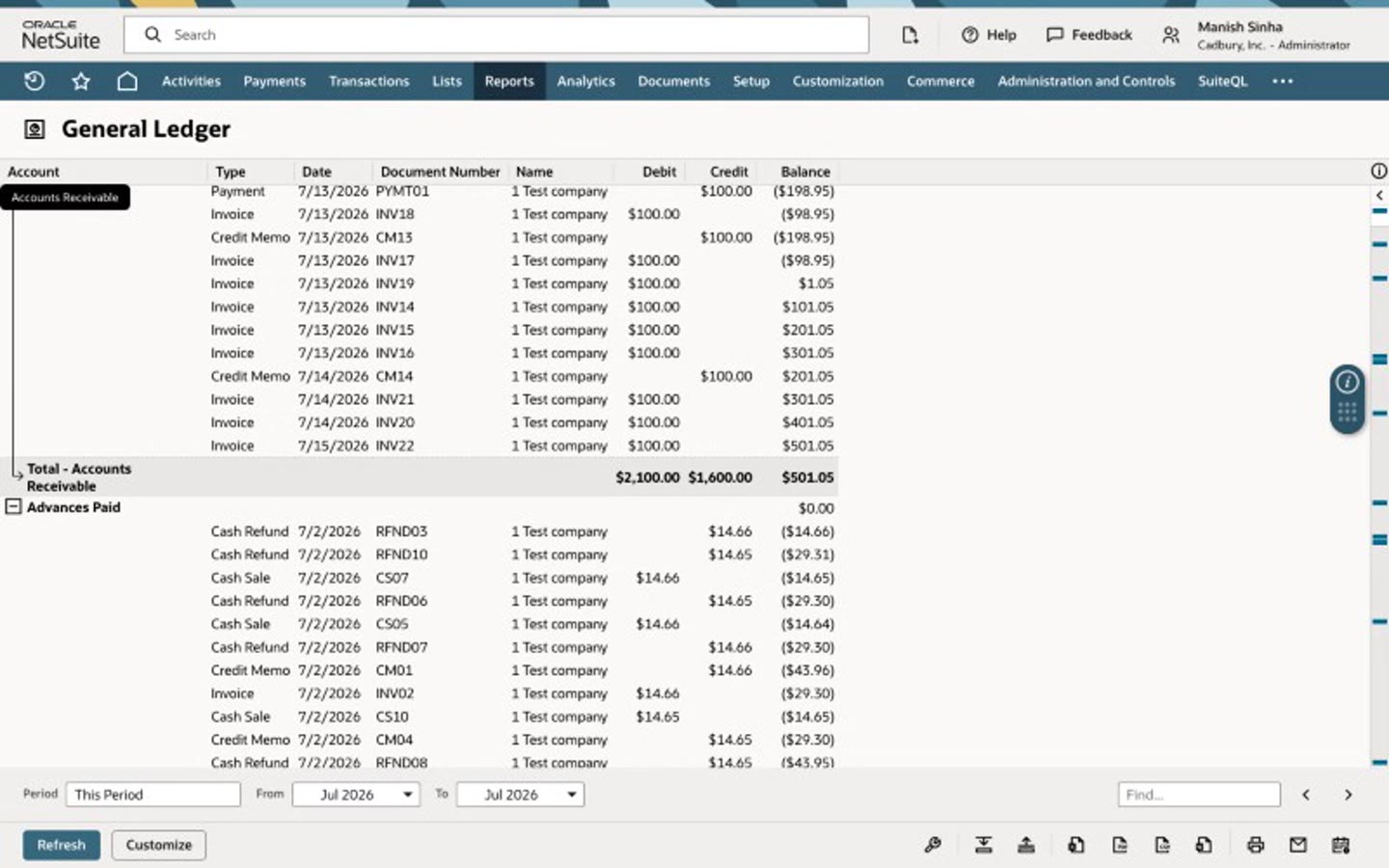This screenshot has width=1389, height=868.
Task: Open the SuiteQL menu
Action: click(1222, 81)
